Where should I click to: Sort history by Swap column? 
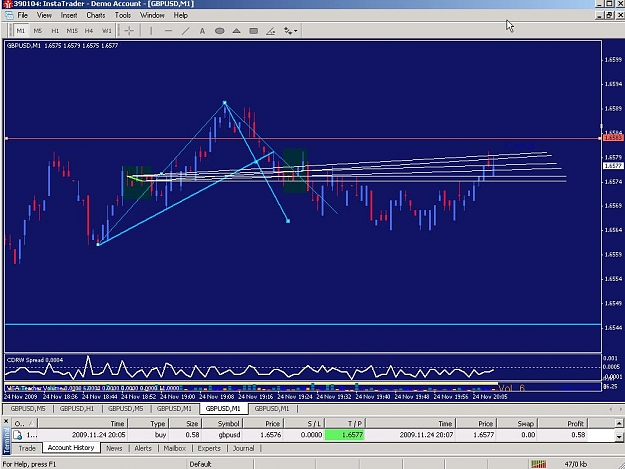point(517,423)
